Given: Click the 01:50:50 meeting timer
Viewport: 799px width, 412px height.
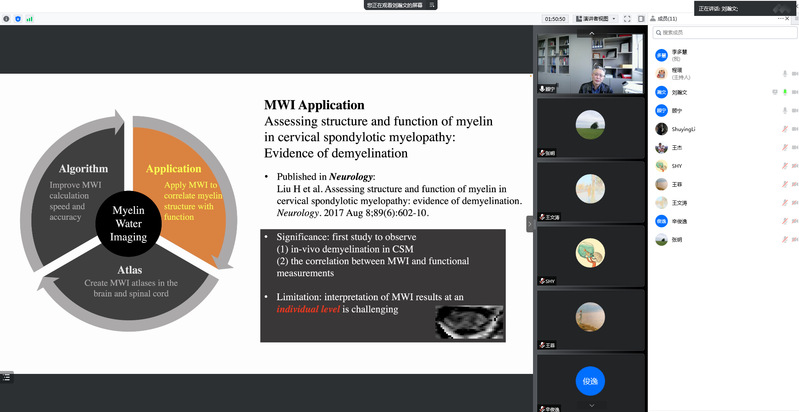Looking at the screenshot, I should (555, 18).
